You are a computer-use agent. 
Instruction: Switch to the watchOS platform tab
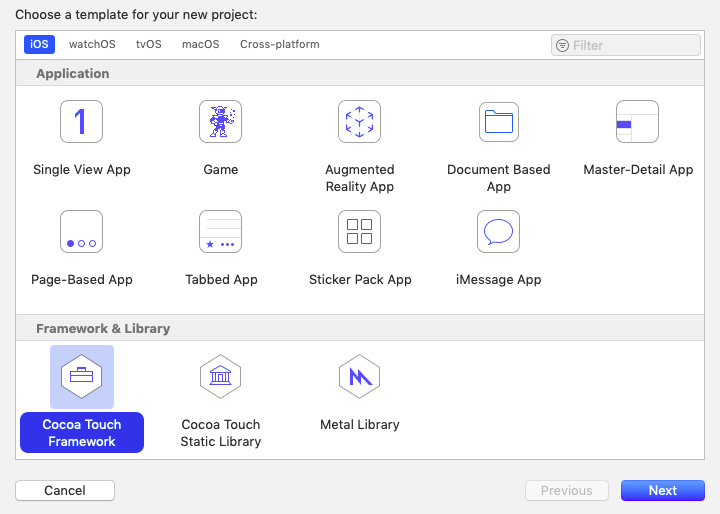92,45
